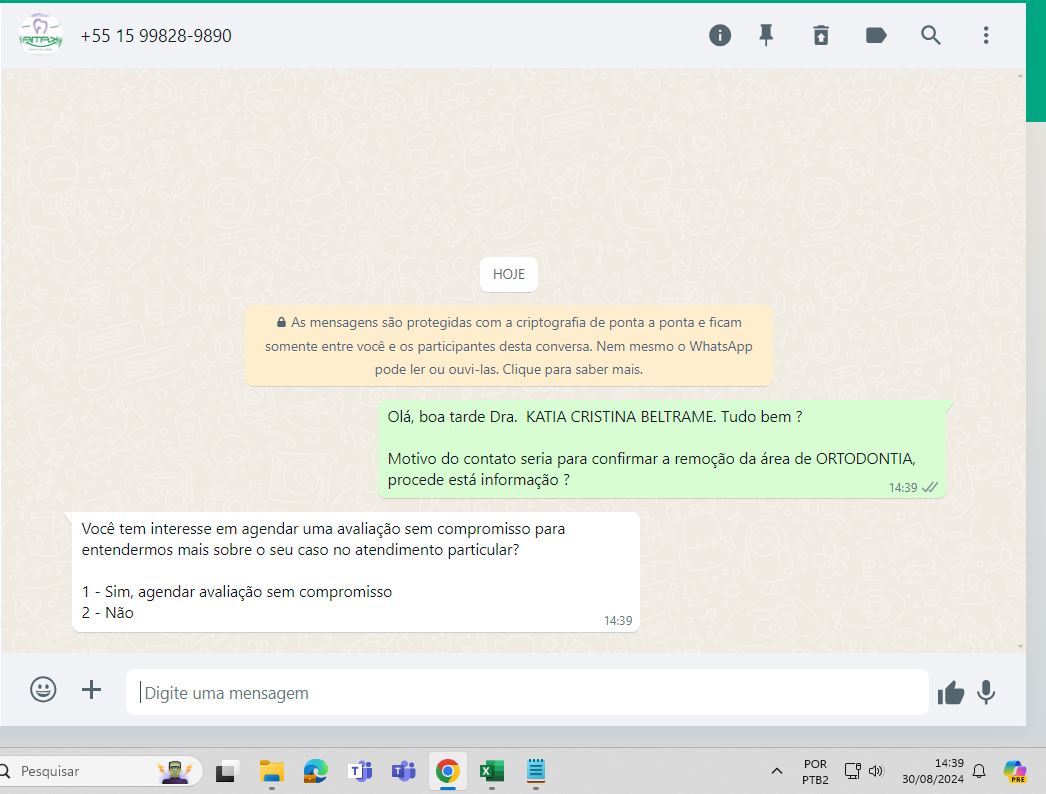Open second Microsoft Teams taskbar icon
The height and width of the screenshot is (794, 1046).
404,771
